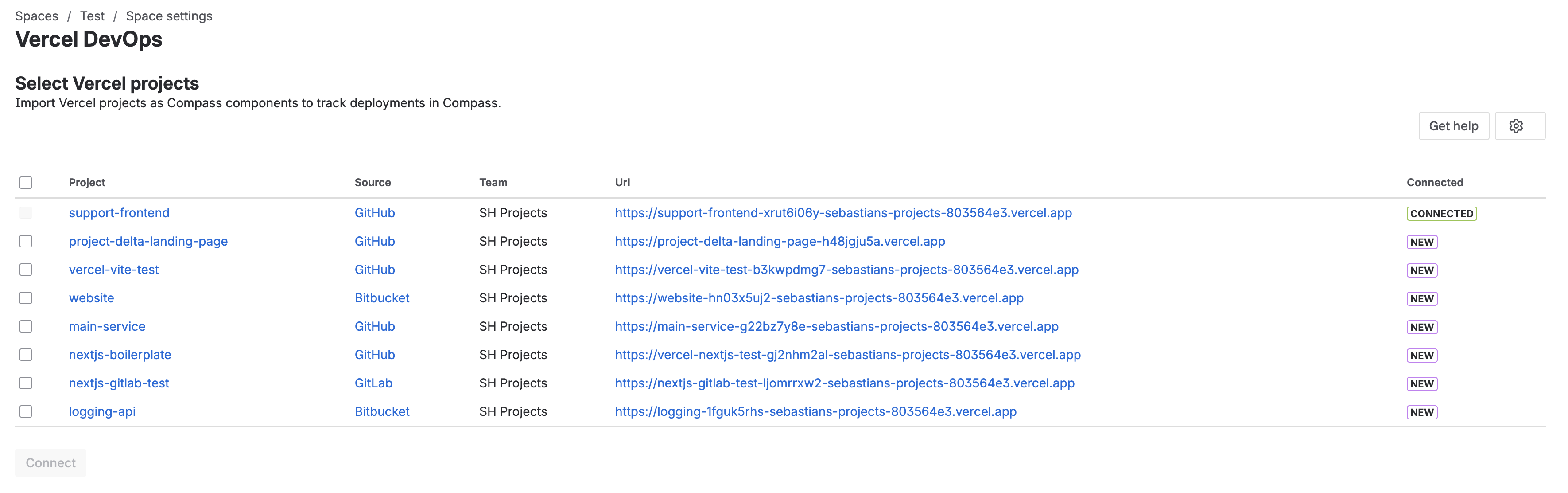Image resolution: width=1568 pixels, height=493 pixels.
Task: Open the support-frontend project link
Action: [x=119, y=213]
